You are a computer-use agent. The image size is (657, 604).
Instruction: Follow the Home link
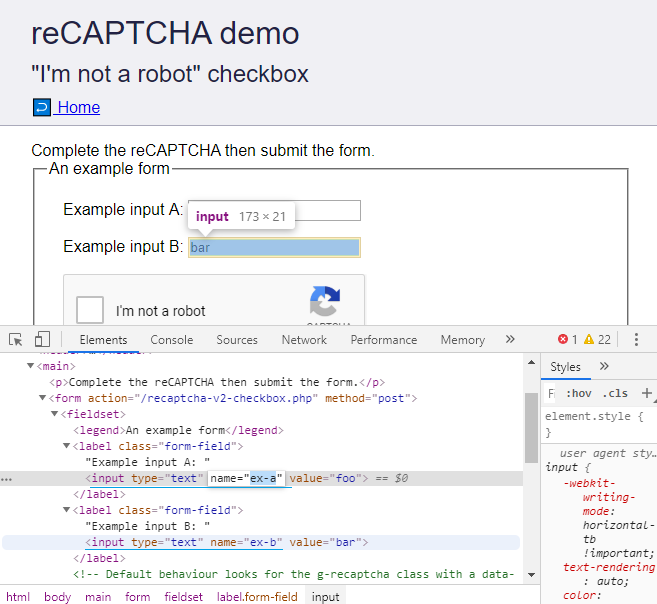click(78, 108)
